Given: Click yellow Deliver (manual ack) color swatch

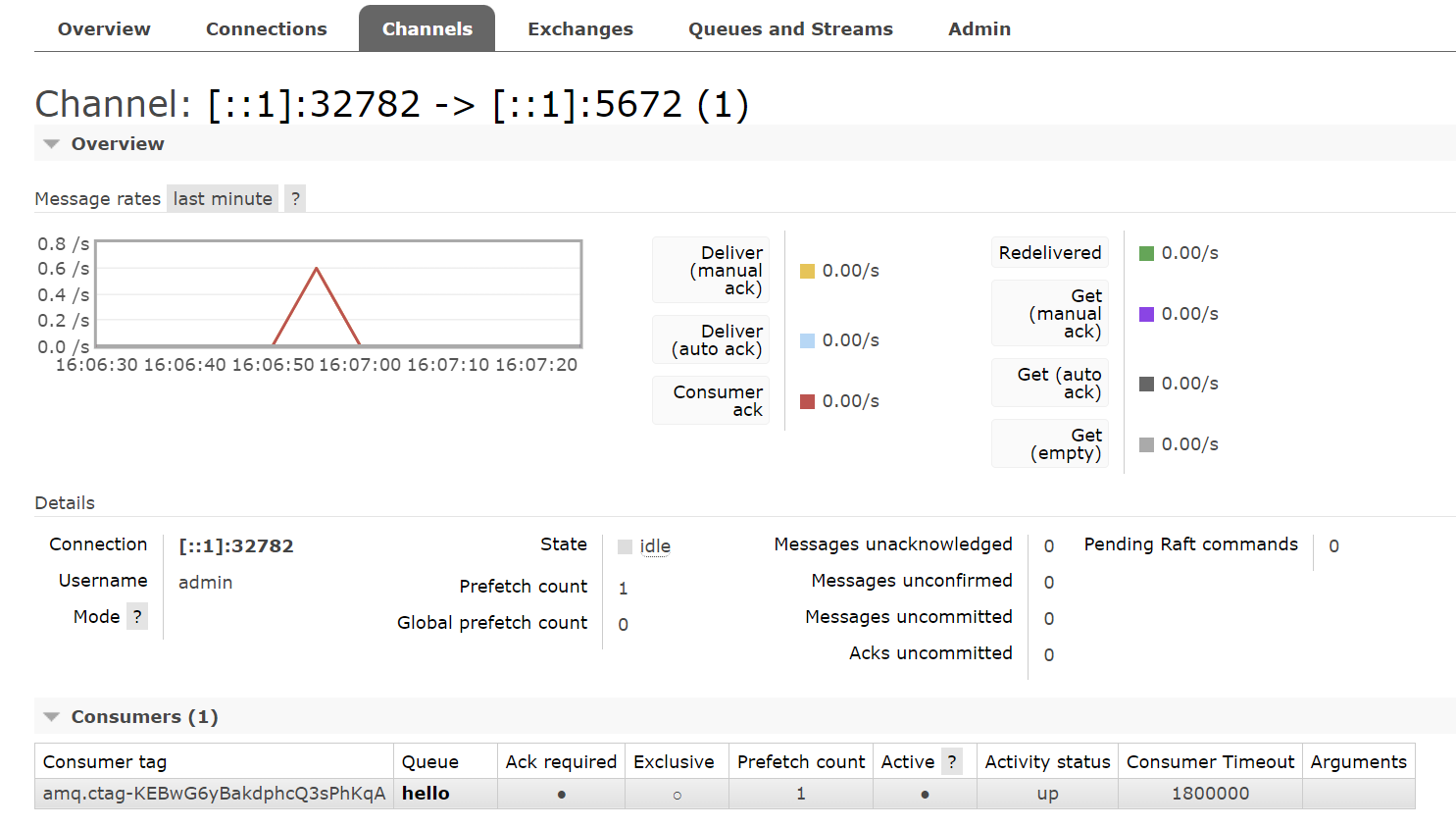Looking at the screenshot, I should 808,271.
